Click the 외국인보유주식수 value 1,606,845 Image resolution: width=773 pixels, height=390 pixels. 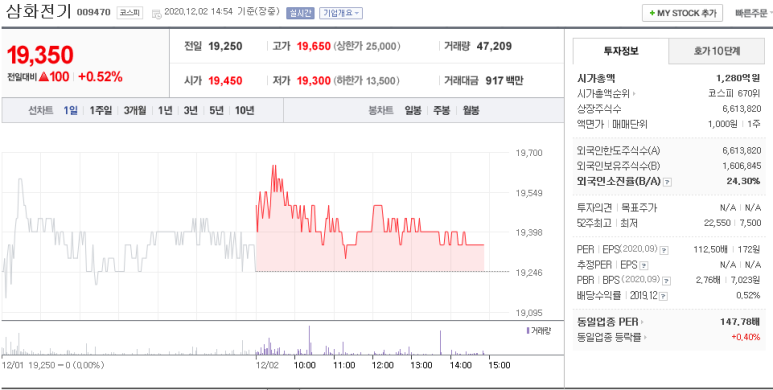741,166
